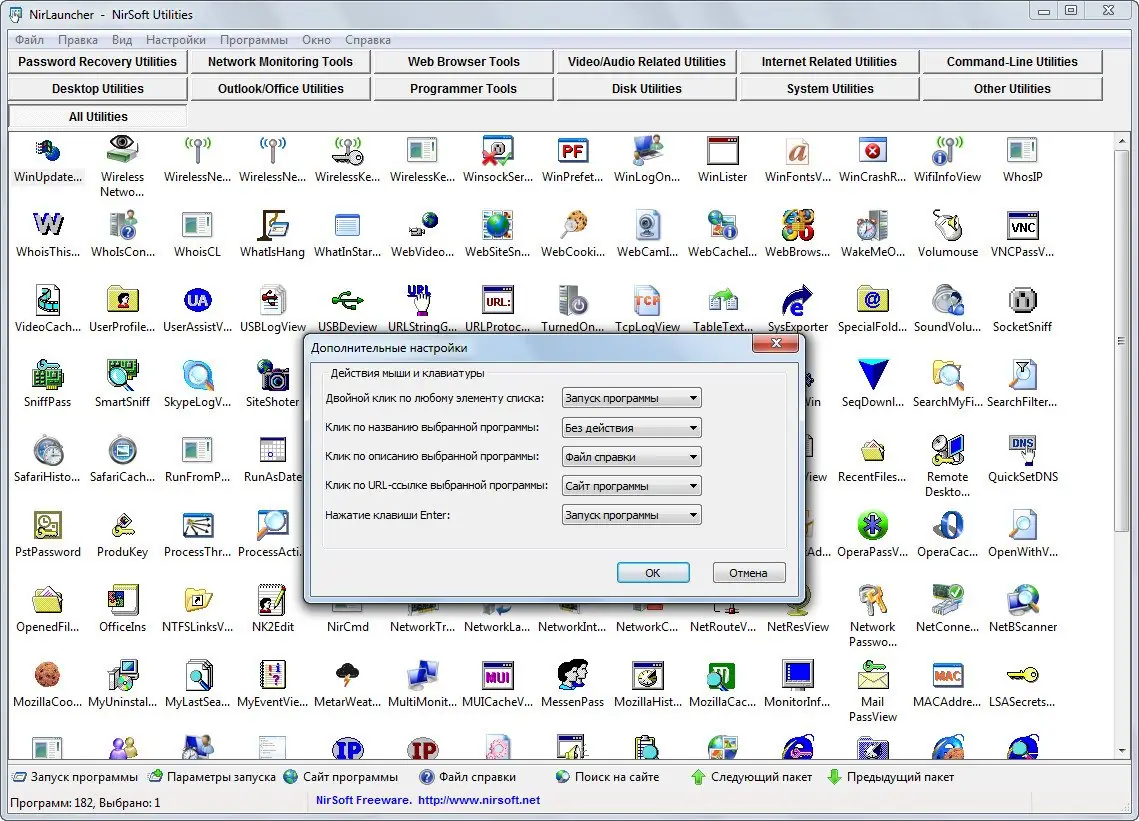This screenshot has width=1139, height=821.
Task: Select the TcpLogView icon
Action: click(647, 301)
